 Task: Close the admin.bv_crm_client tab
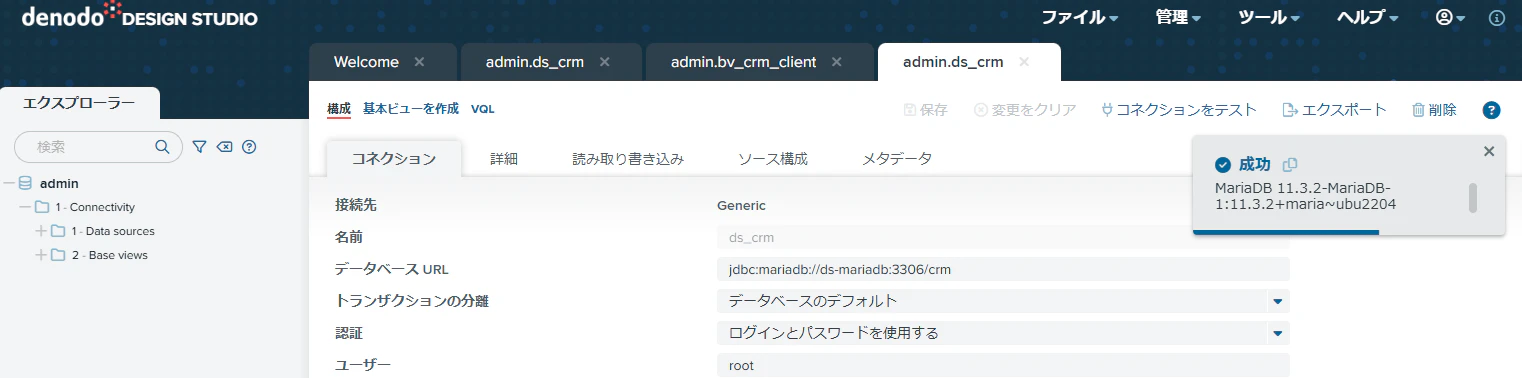click(837, 62)
